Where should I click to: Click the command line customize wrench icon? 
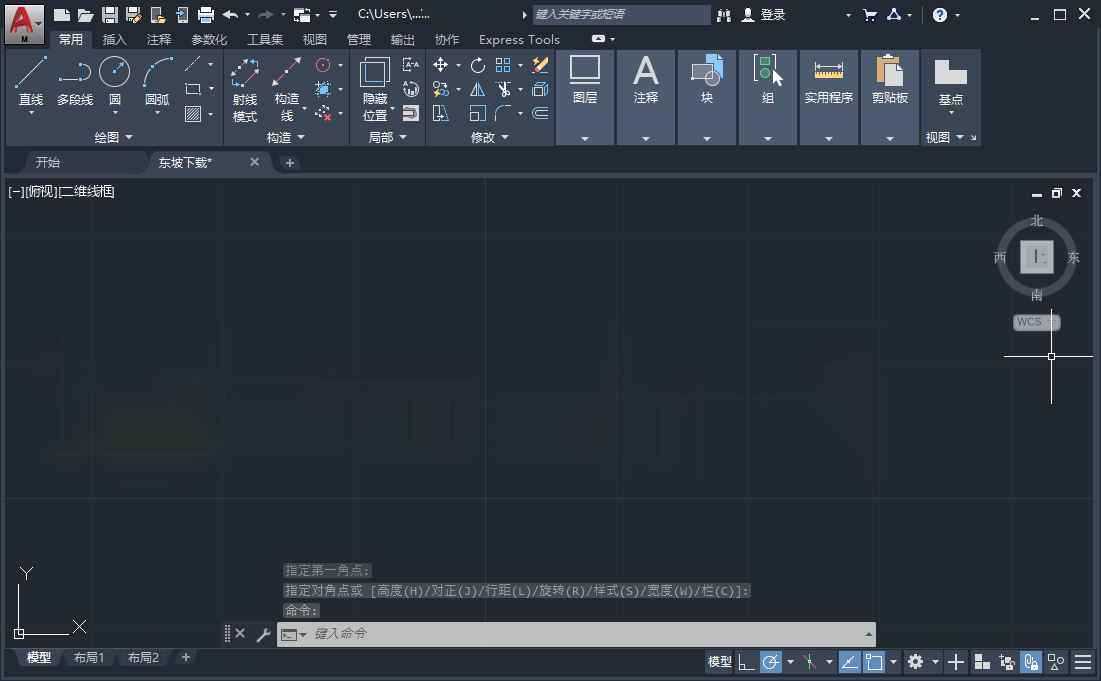click(x=263, y=635)
